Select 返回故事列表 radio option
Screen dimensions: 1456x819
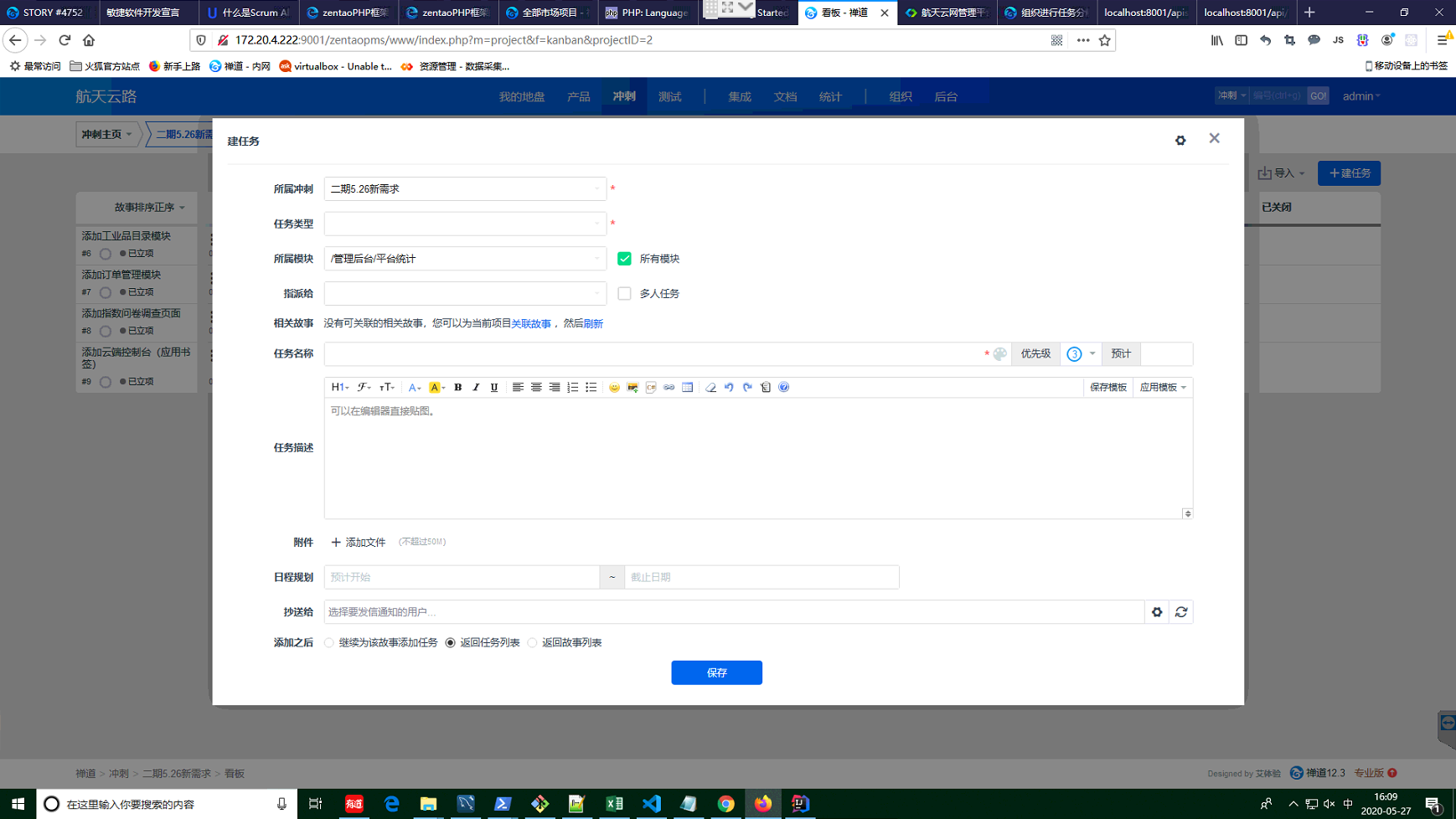pyautogui.click(x=532, y=642)
